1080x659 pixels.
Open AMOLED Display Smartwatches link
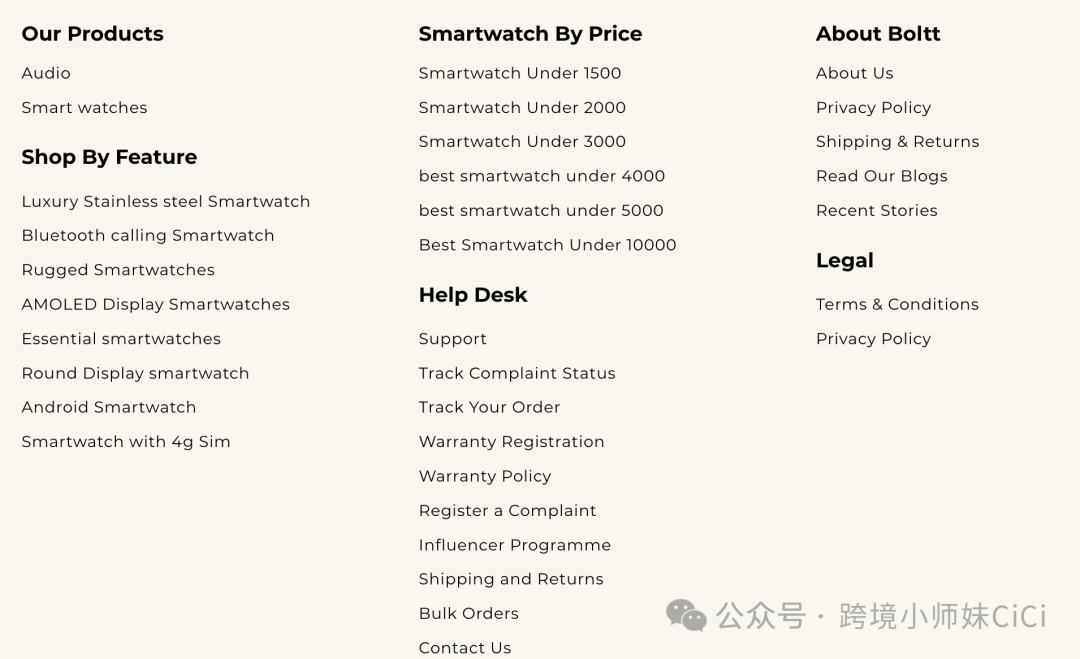155,304
